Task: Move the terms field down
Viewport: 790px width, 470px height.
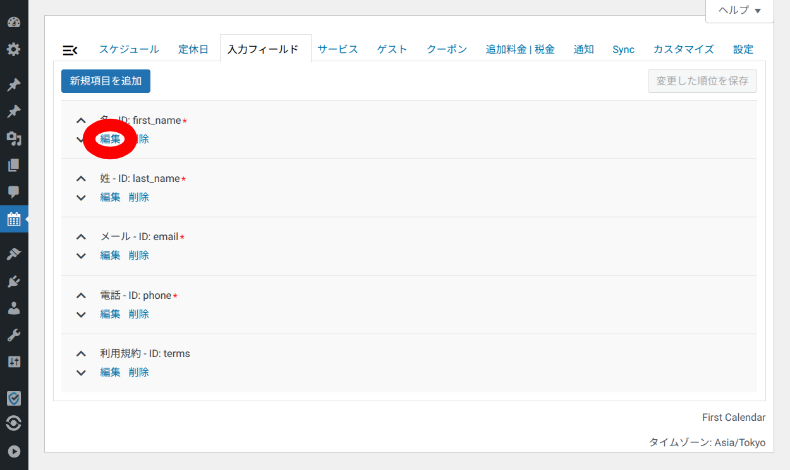Action: [x=81, y=373]
